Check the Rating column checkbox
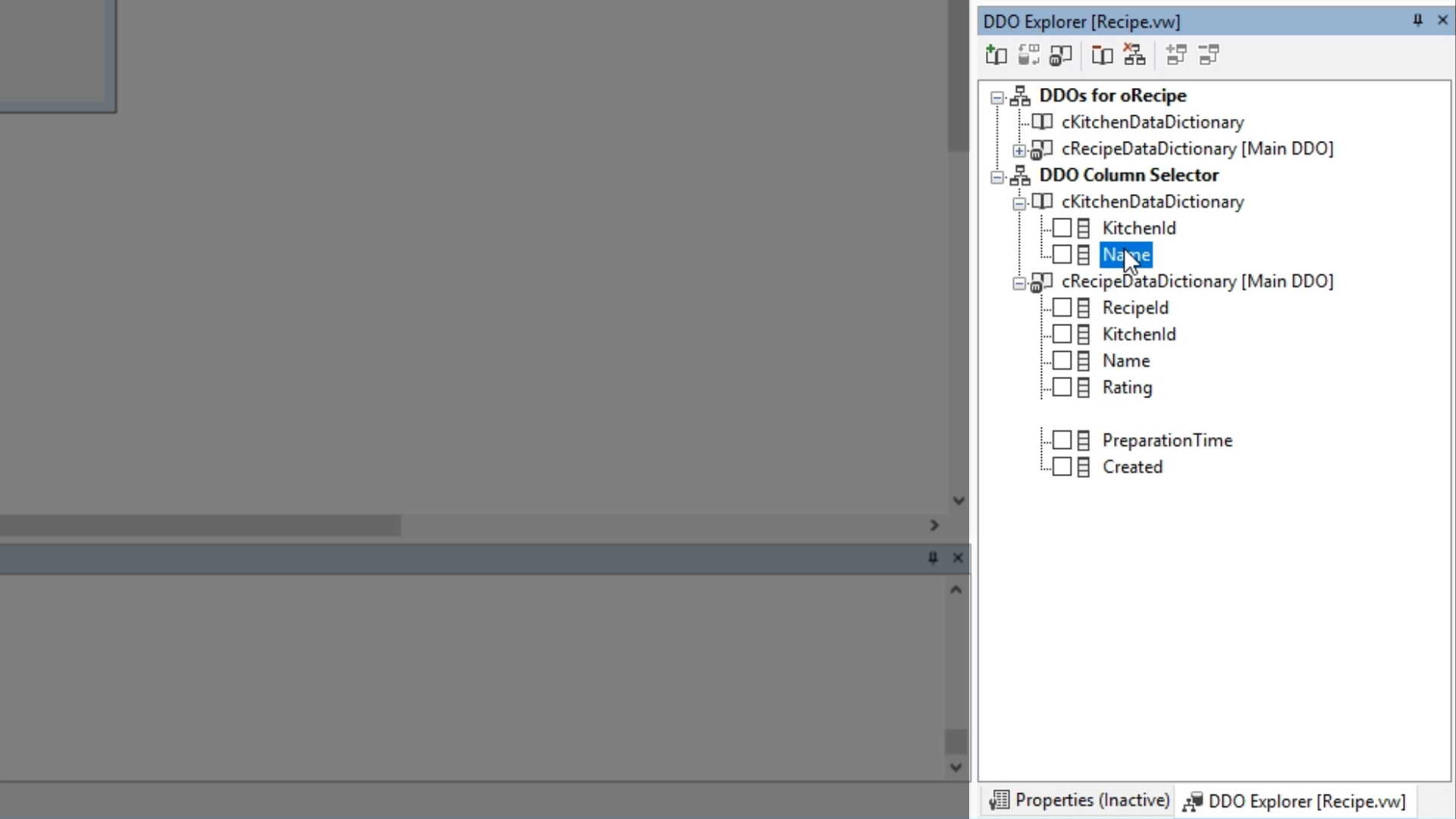This screenshot has width=1456, height=819. 1062,388
